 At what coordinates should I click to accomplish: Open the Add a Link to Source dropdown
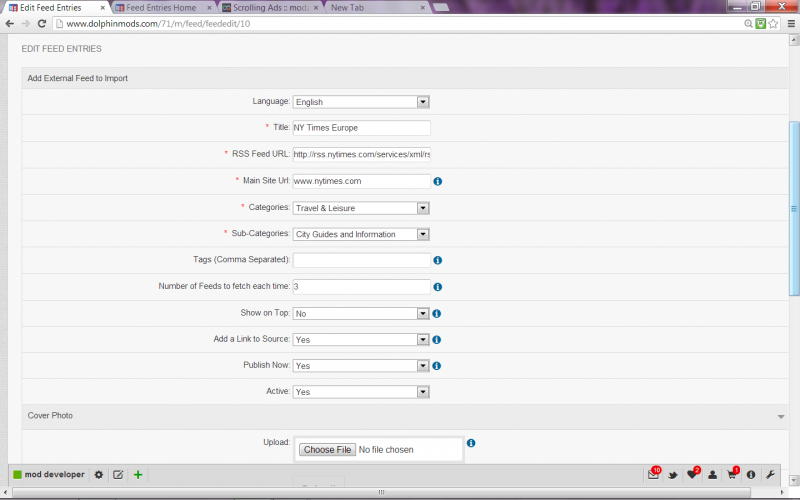point(361,340)
